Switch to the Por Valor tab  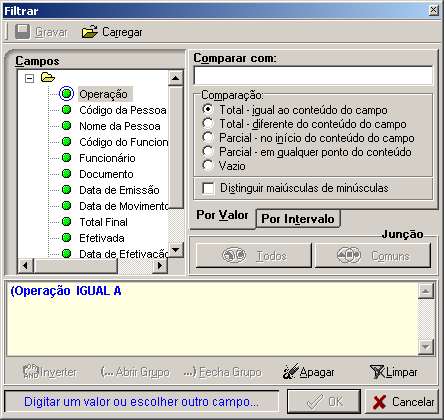click(222, 215)
